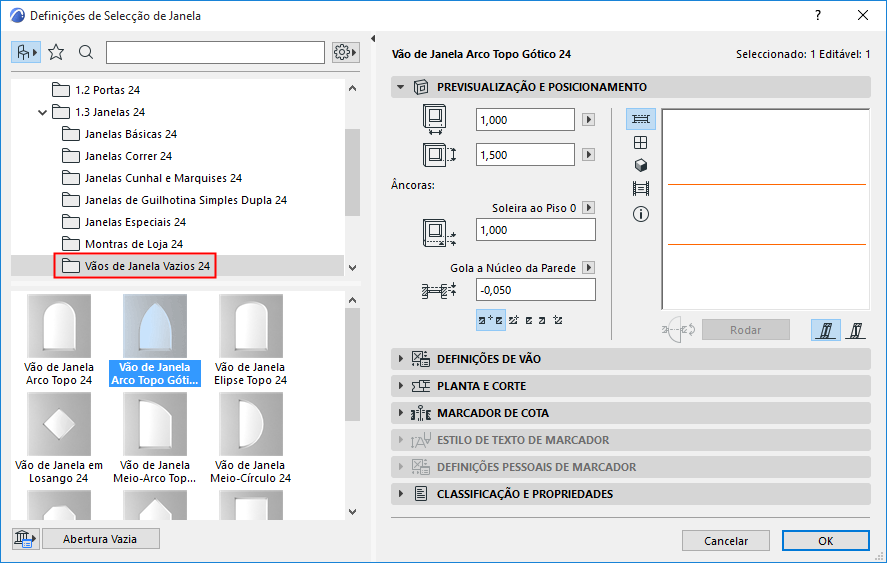
Task: Click the thumbnail list scroll-down arrow
Action: tap(352, 512)
